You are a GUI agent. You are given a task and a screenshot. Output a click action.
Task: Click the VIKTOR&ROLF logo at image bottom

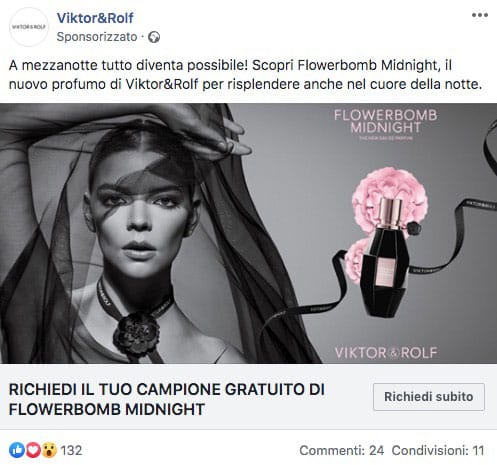386,352
